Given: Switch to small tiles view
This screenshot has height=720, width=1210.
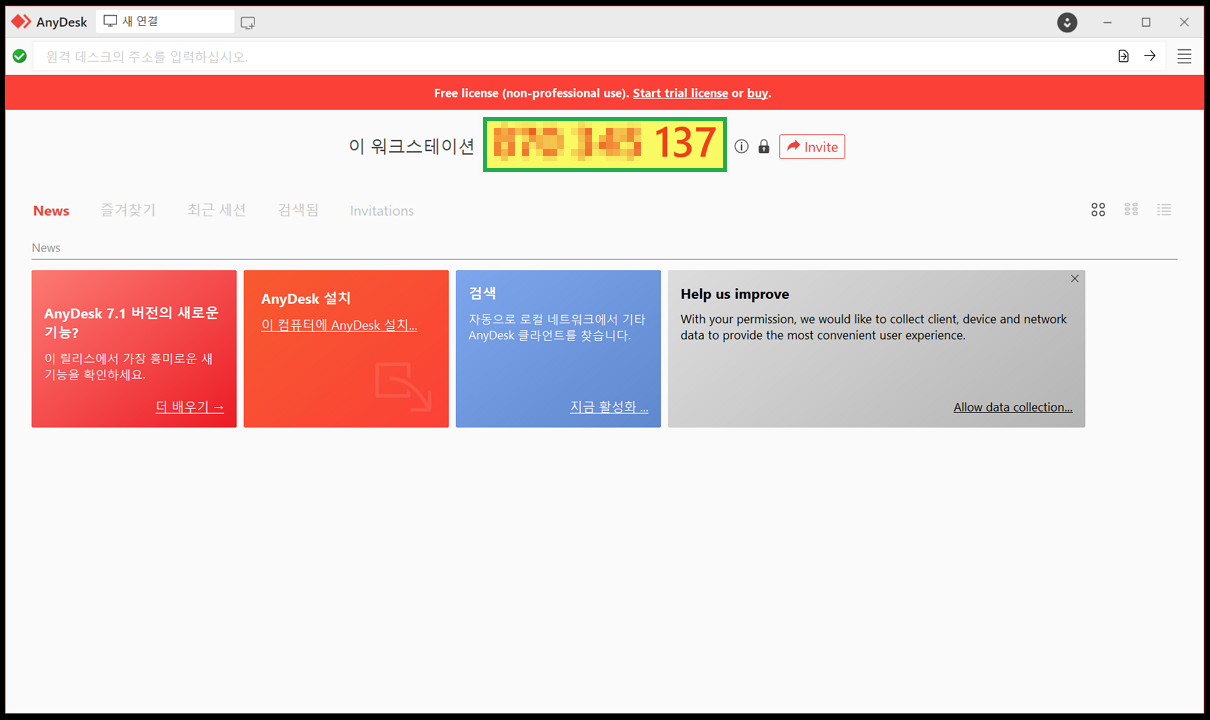Looking at the screenshot, I should click(1131, 210).
